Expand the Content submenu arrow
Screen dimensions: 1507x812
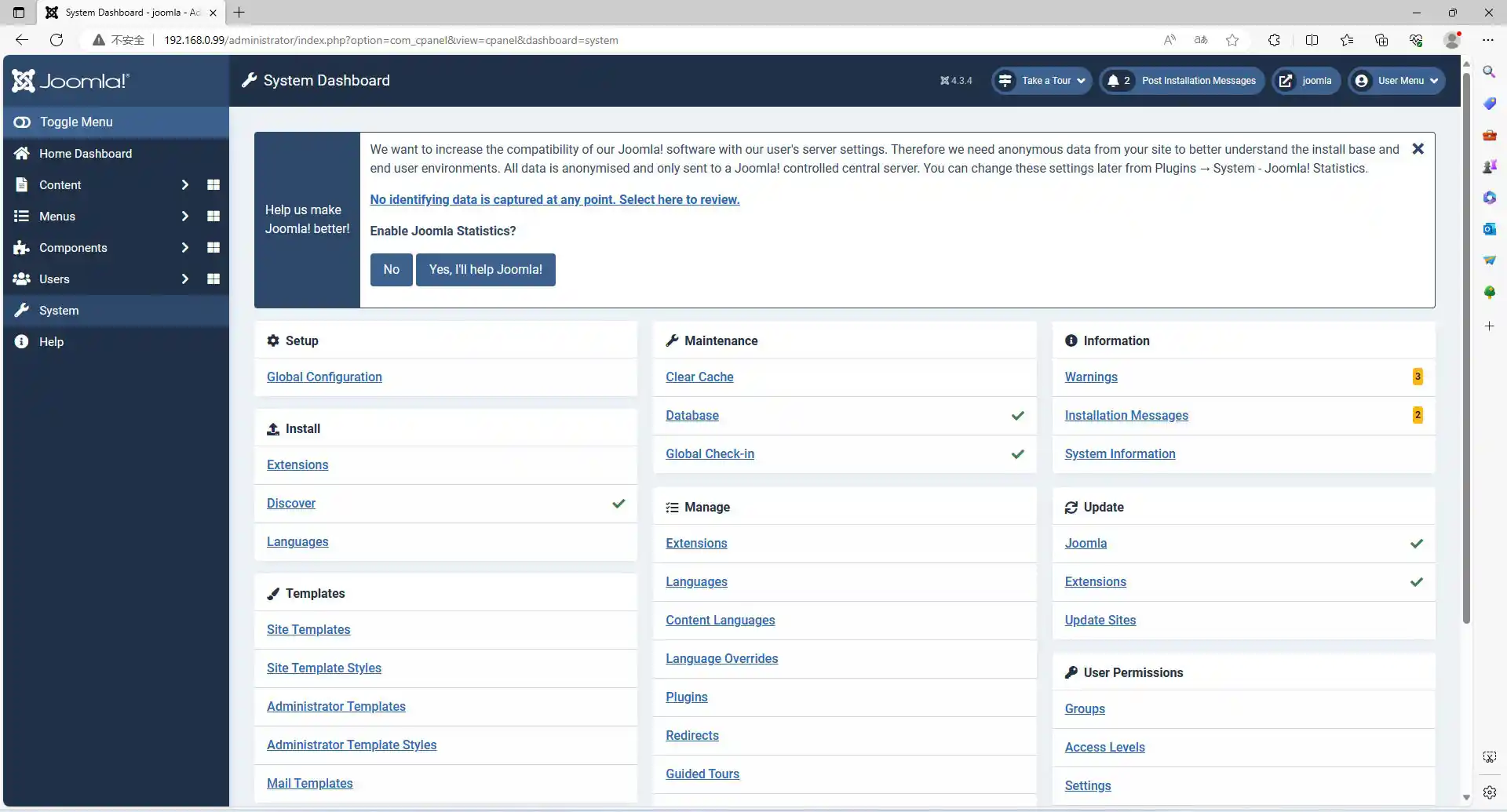[184, 185]
